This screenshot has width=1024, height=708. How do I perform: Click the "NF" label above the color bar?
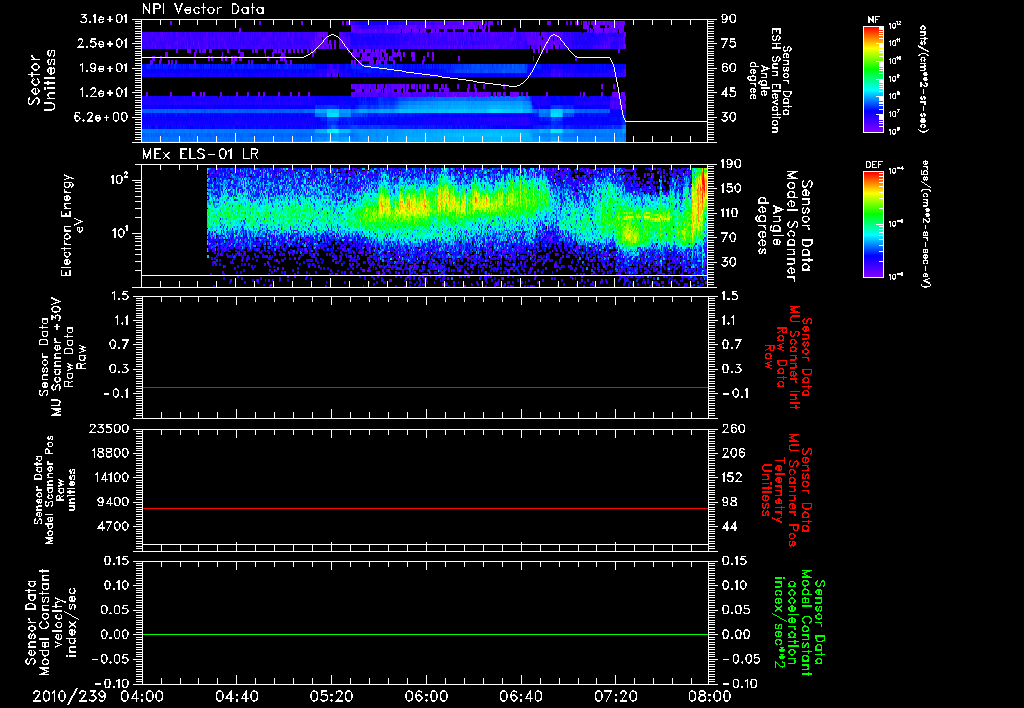[873, 20]
